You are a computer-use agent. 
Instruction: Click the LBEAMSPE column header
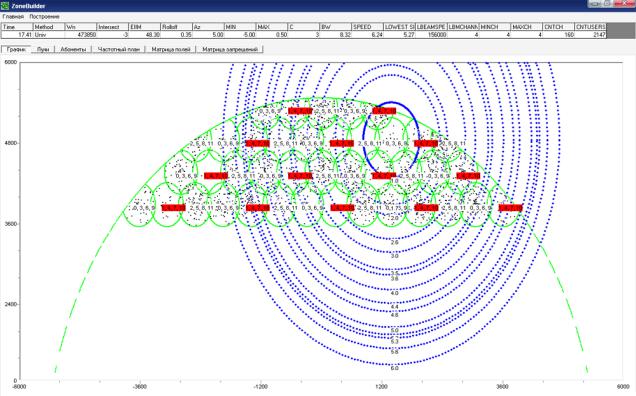pos(431,27)
